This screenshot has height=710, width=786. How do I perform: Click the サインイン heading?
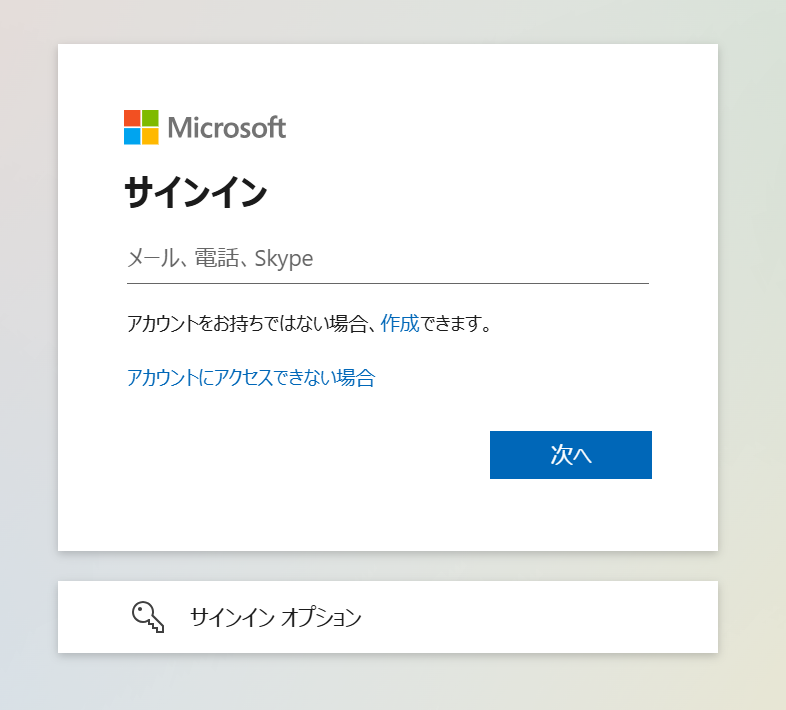click(196, 192)
